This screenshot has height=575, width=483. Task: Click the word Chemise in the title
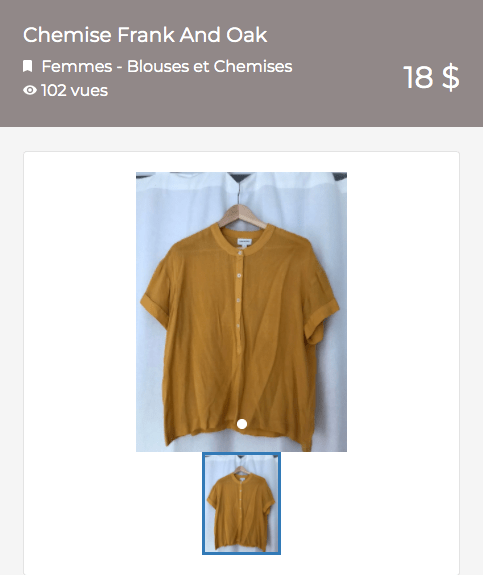67,35
